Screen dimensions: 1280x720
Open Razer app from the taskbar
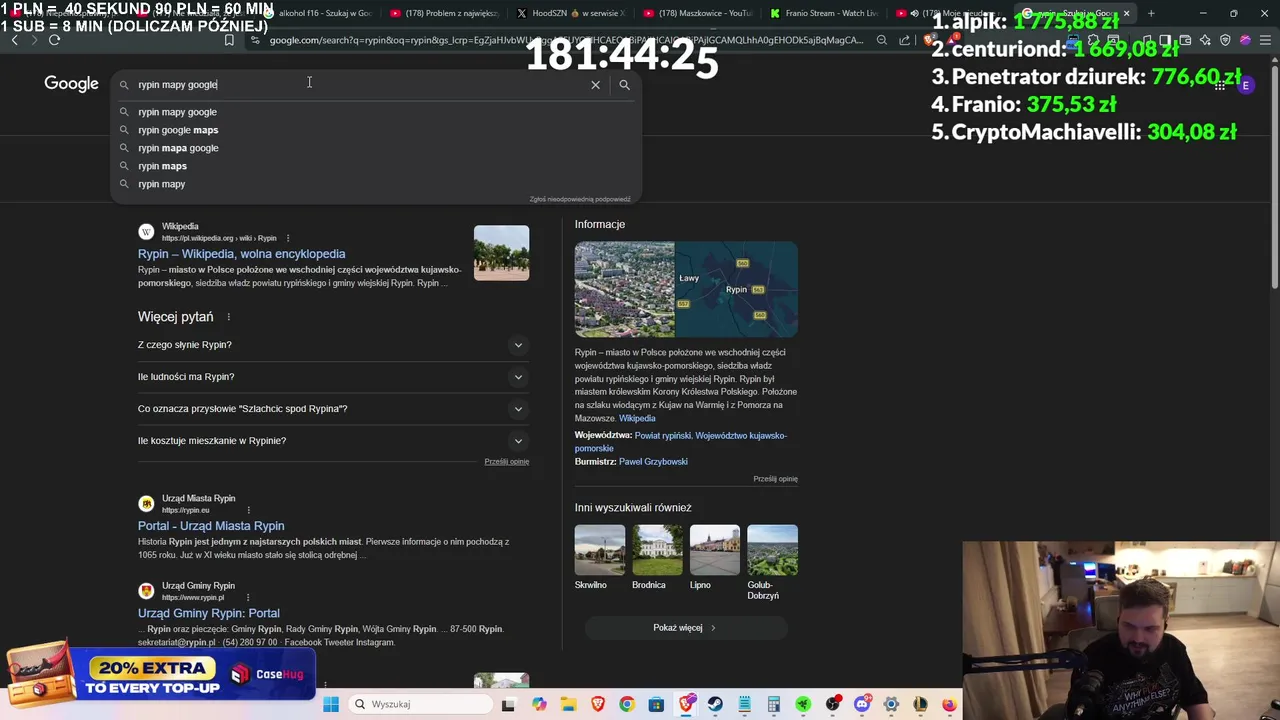803,704
